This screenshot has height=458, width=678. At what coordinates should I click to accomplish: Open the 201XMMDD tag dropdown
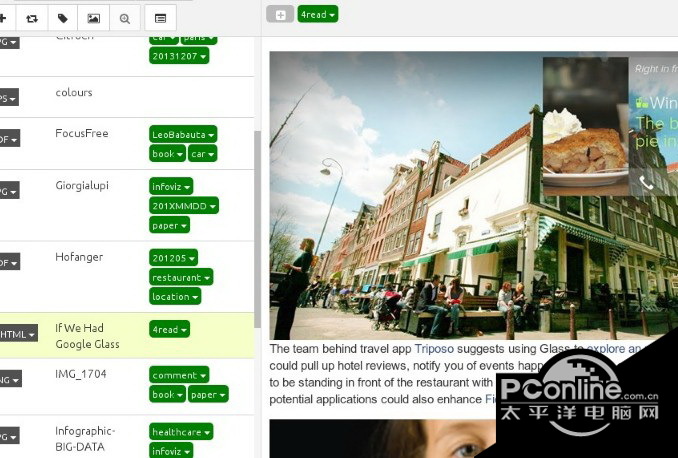184,206
